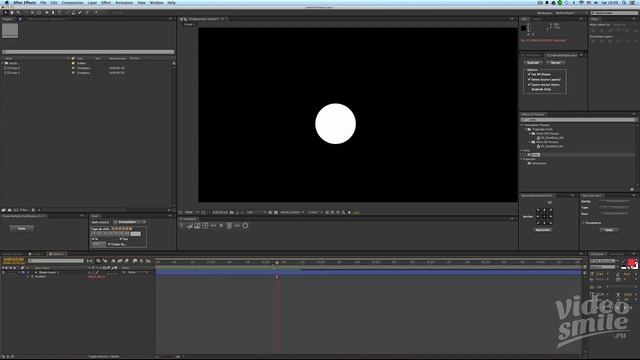Hide Shape Layer 1 with the eye toggle

(x=3, y=272)
